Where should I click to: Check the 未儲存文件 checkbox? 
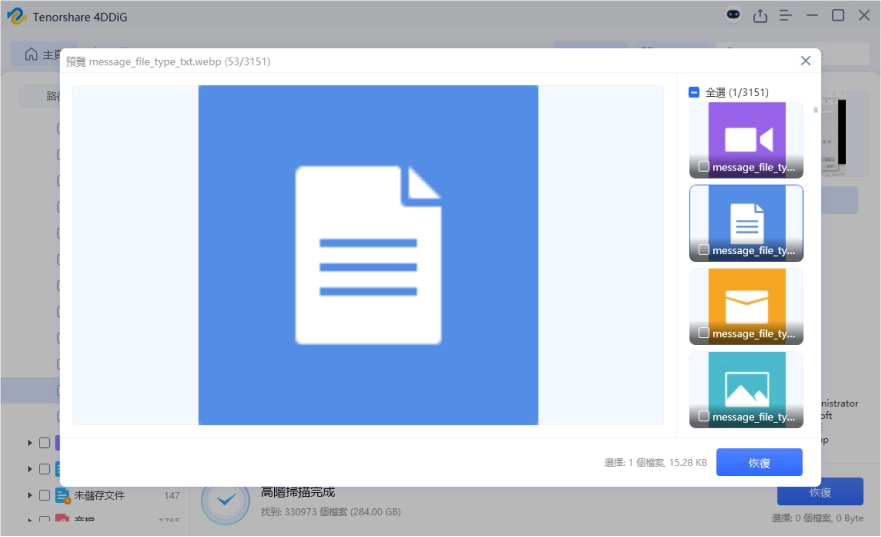click(x=44, y=495)
